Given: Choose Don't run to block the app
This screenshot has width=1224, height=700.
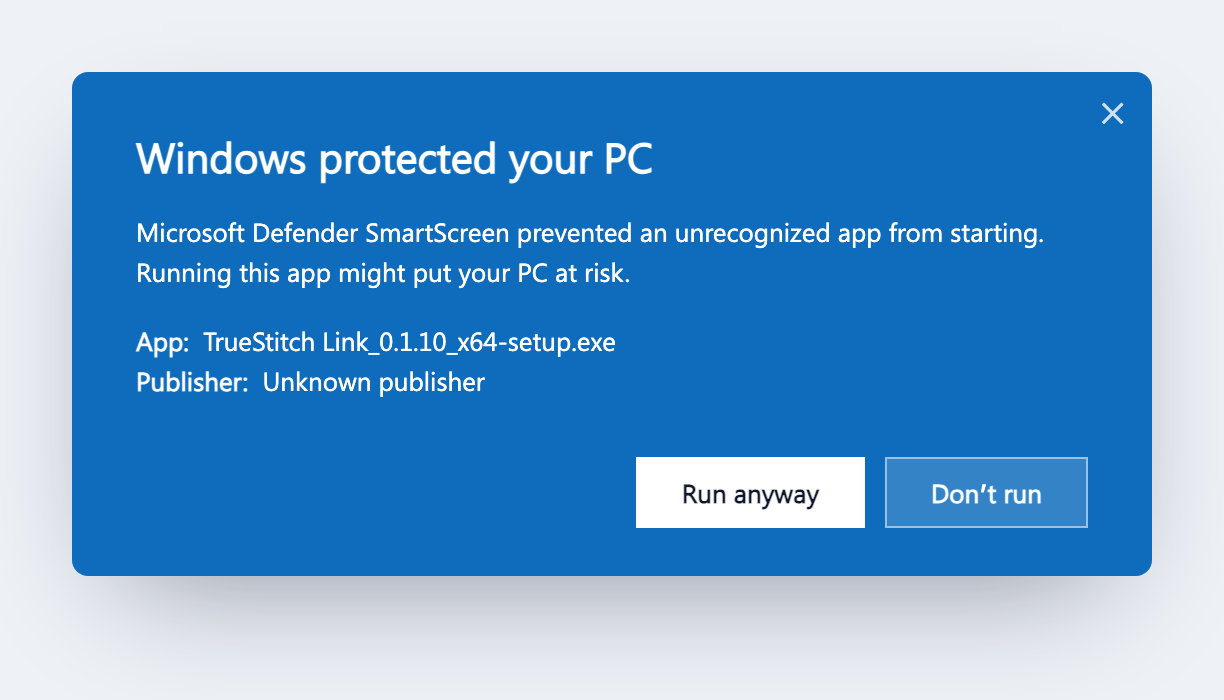Looking at the screenshot, I should (x=986, y=492).
